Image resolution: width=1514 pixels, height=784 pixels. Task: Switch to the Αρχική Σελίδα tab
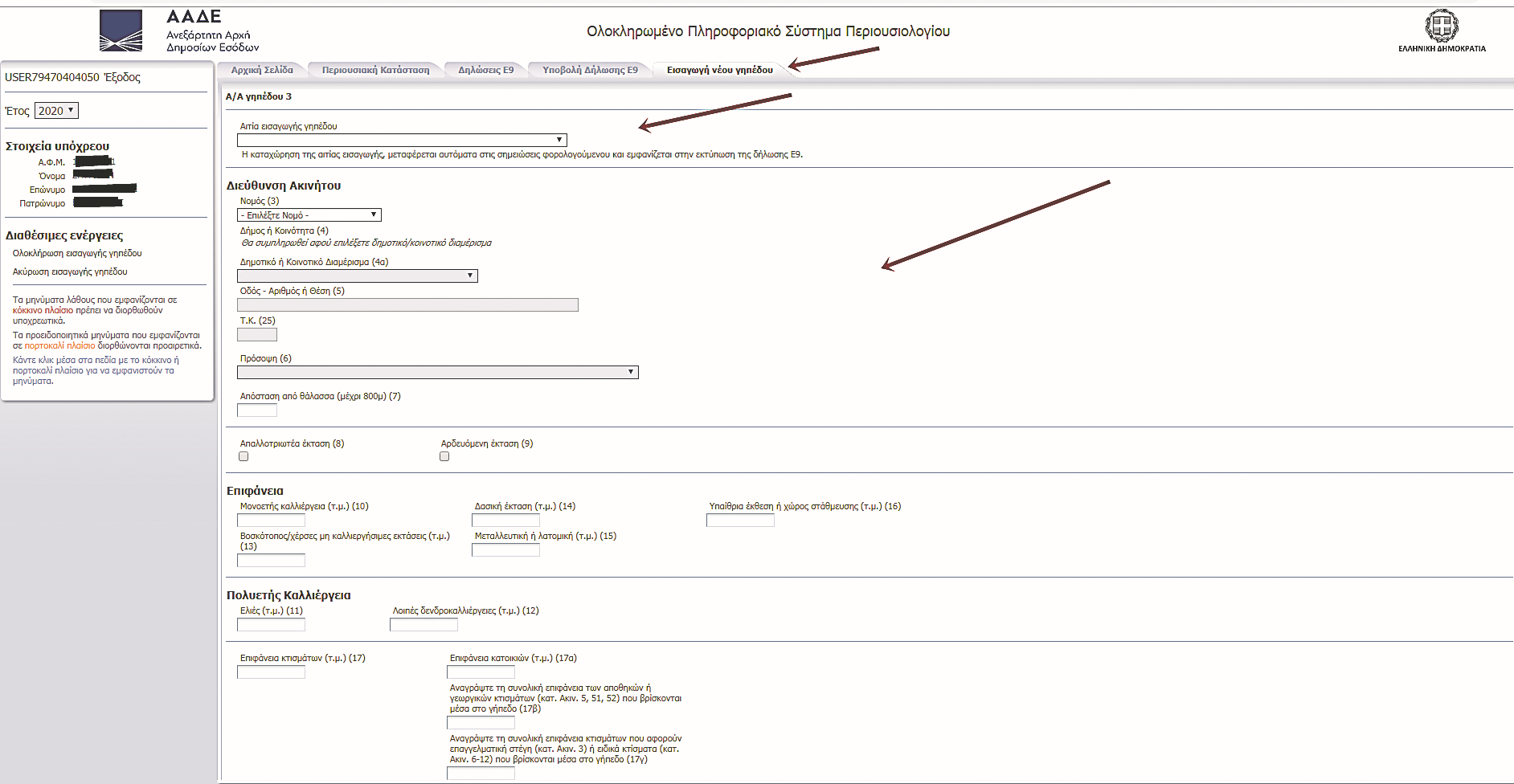pyautogui.click(x=262, y=70)
